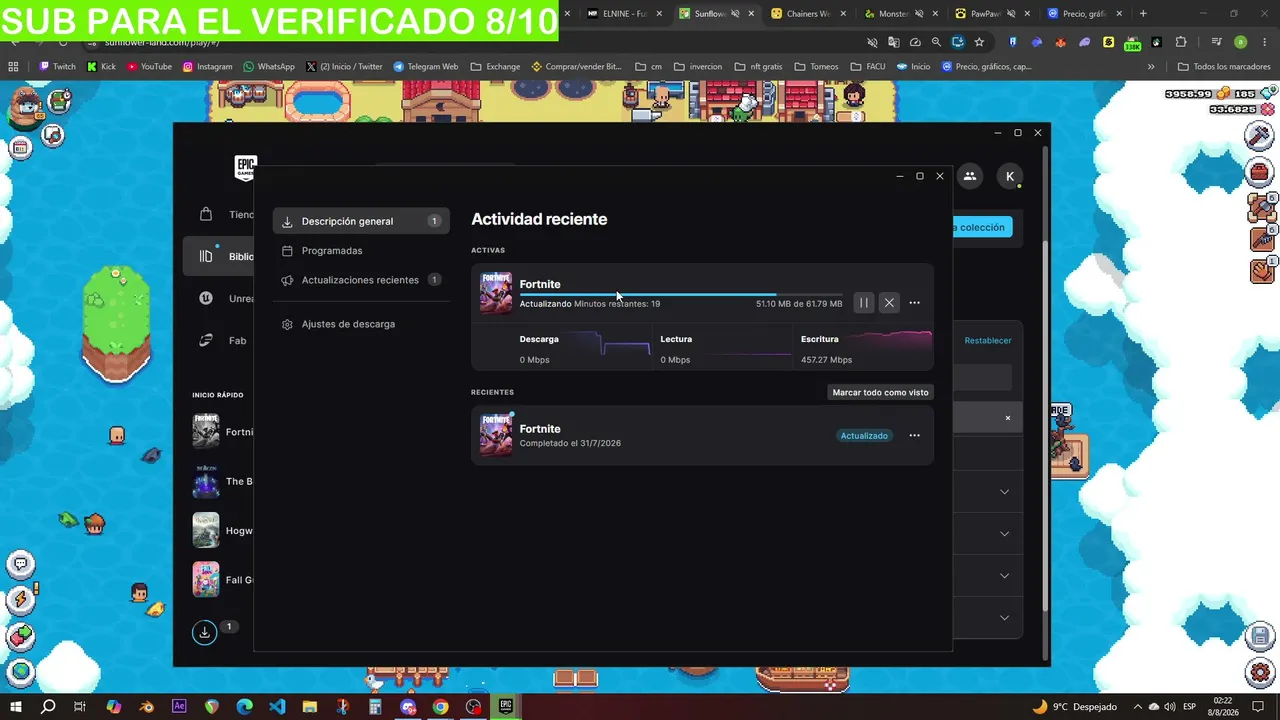This screenshot has height=720, width=1280.
Task: Open the Chrome apps grid icon
Action: pos(13,67)
